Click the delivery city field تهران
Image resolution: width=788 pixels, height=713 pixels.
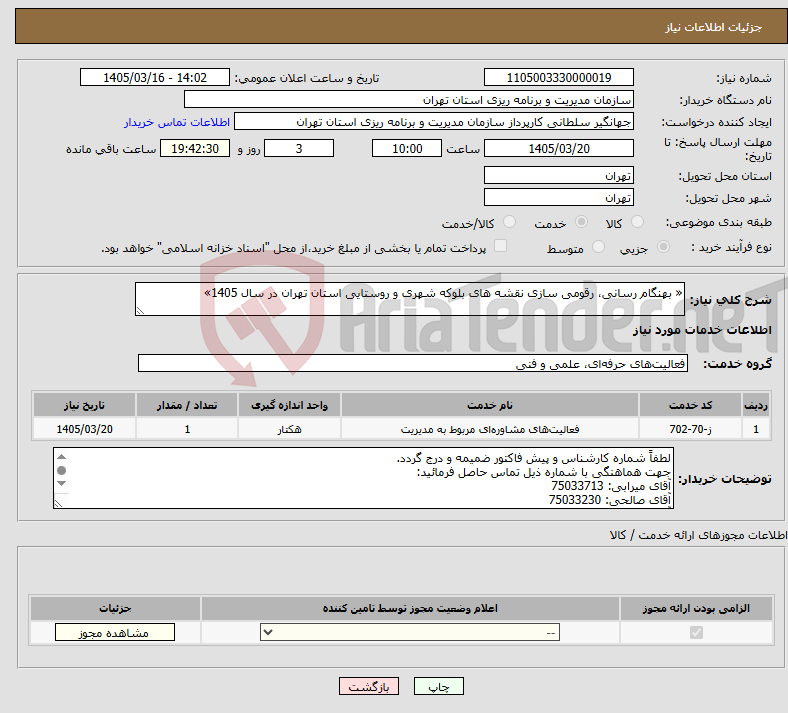point(559,197)
